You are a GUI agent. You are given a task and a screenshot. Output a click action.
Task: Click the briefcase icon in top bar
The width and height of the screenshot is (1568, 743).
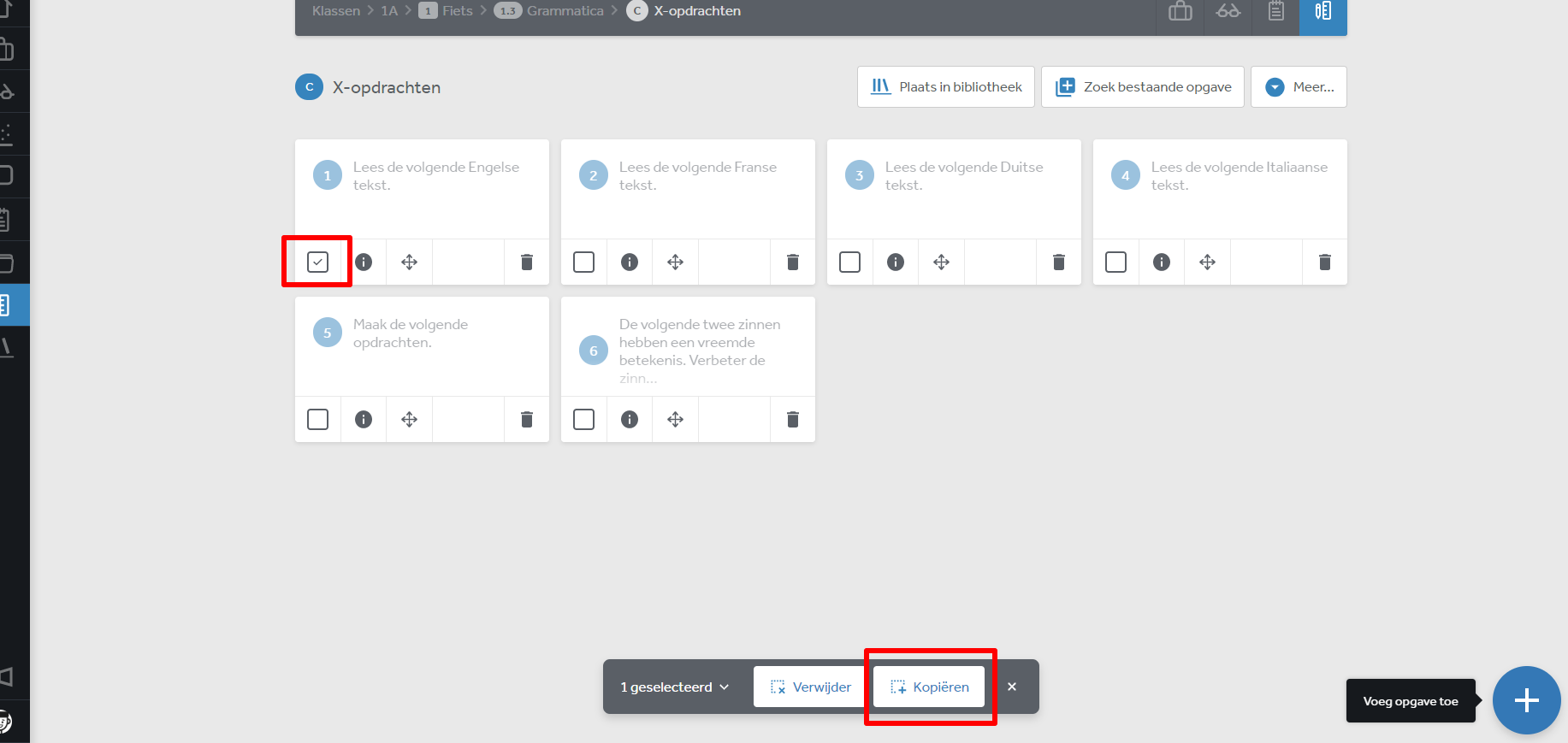(x=1180, y=11)
